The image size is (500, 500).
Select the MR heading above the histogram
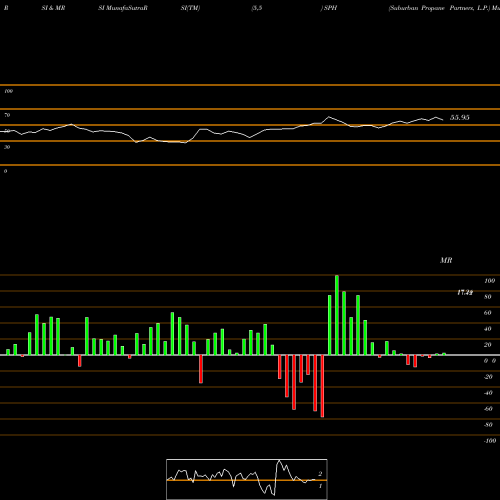(446, 260)
